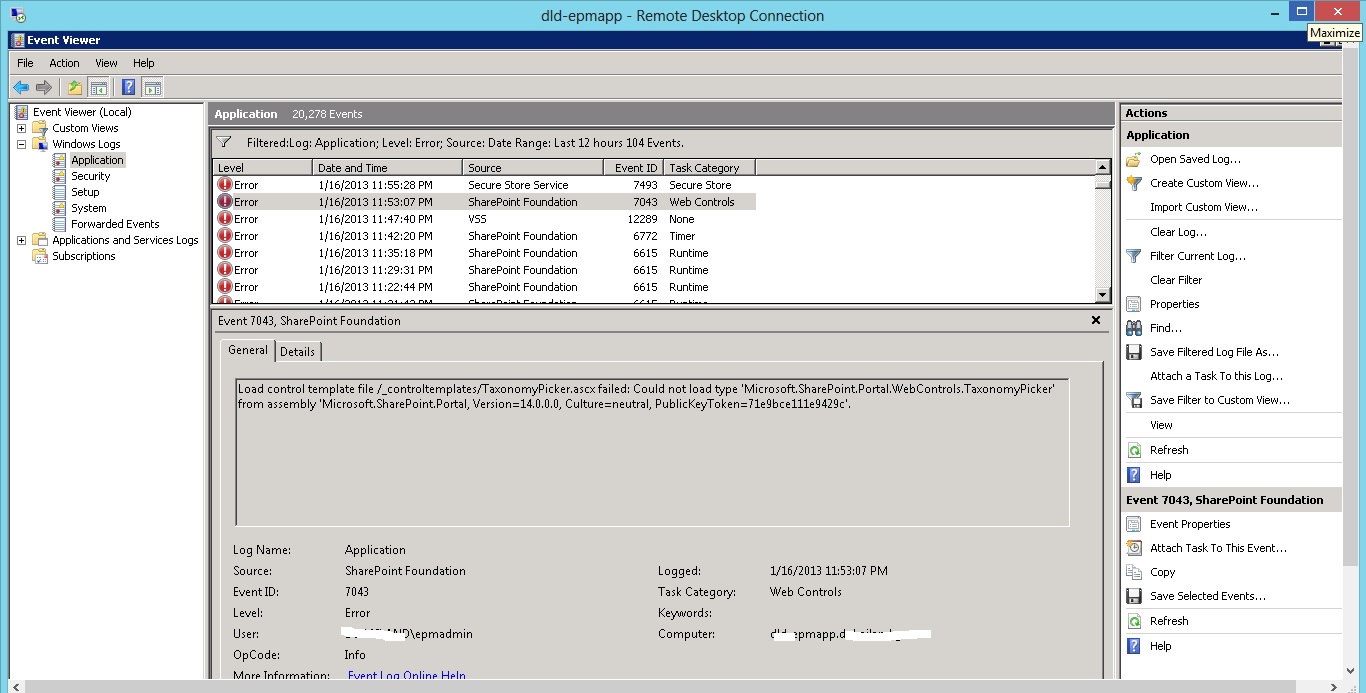This screenshot has width=1366, height=693.
Task: Click the Back arrow toolbar icon
Action: pyautogui.click(x=21, y=87)
